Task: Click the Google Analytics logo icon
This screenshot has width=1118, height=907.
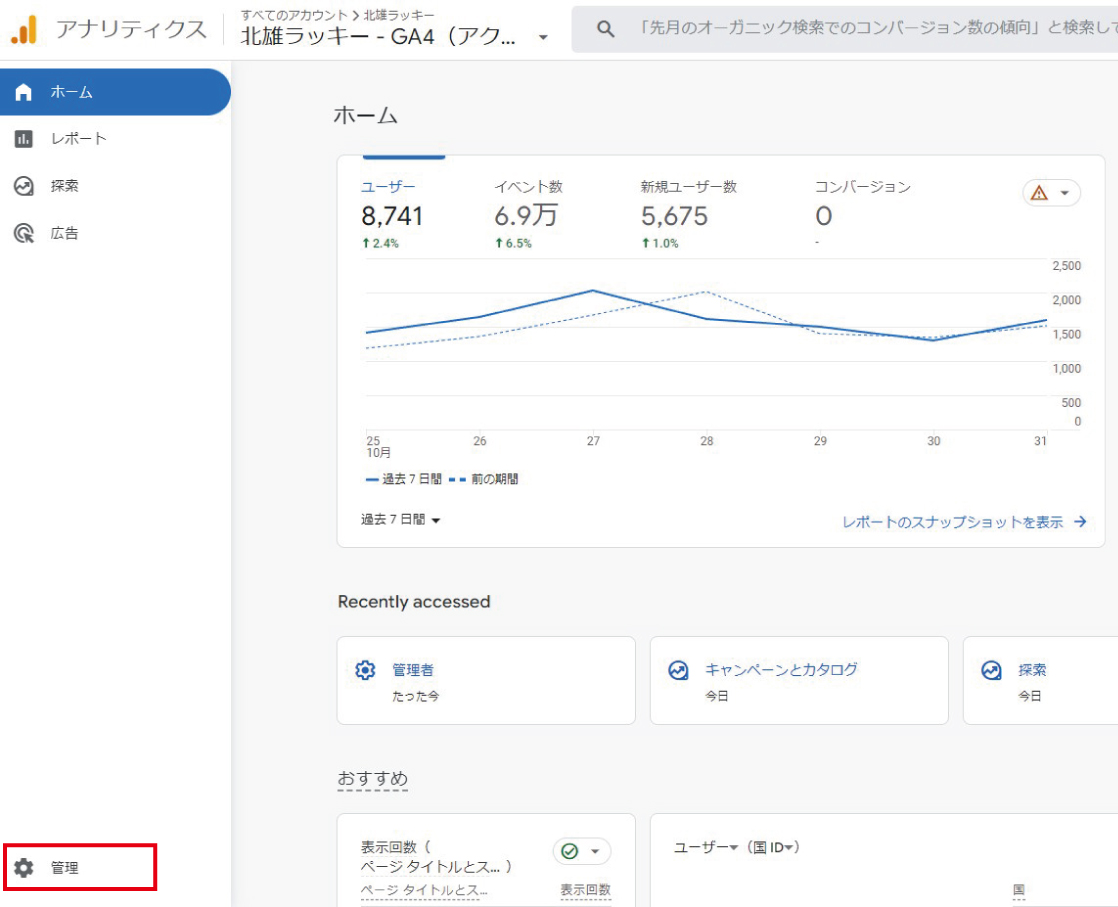Action: (x=24, y=29)
